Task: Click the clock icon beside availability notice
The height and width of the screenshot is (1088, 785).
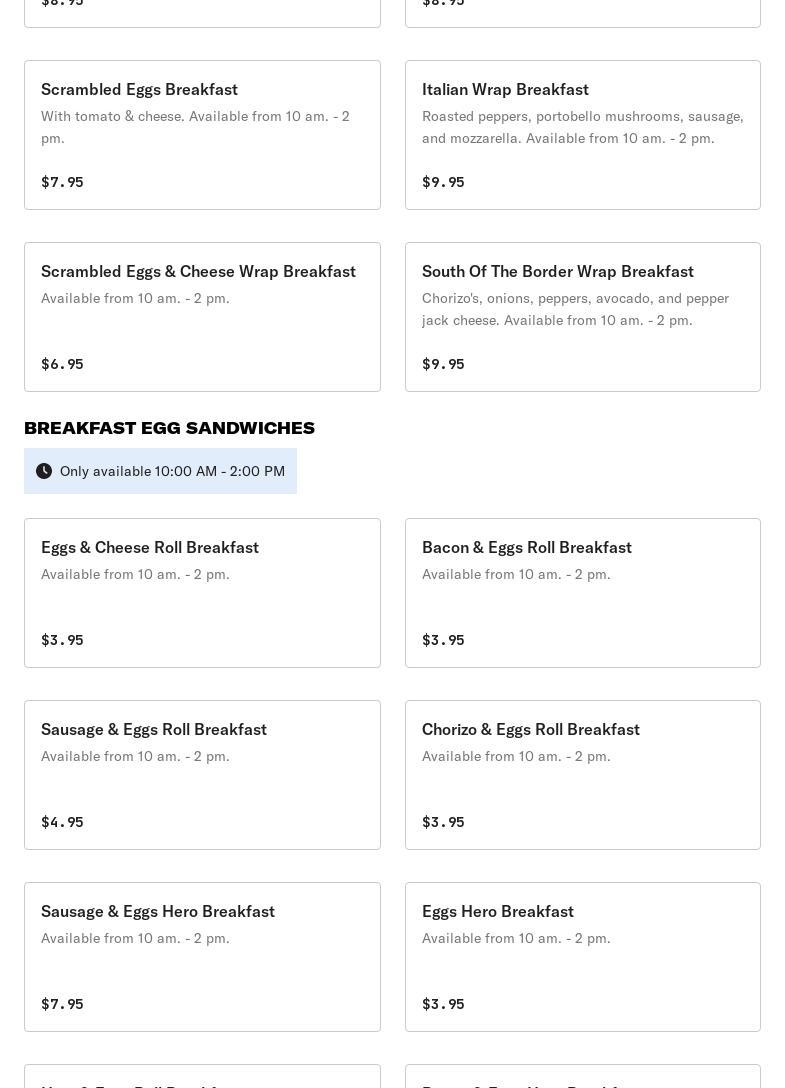Action: [44, 471]
